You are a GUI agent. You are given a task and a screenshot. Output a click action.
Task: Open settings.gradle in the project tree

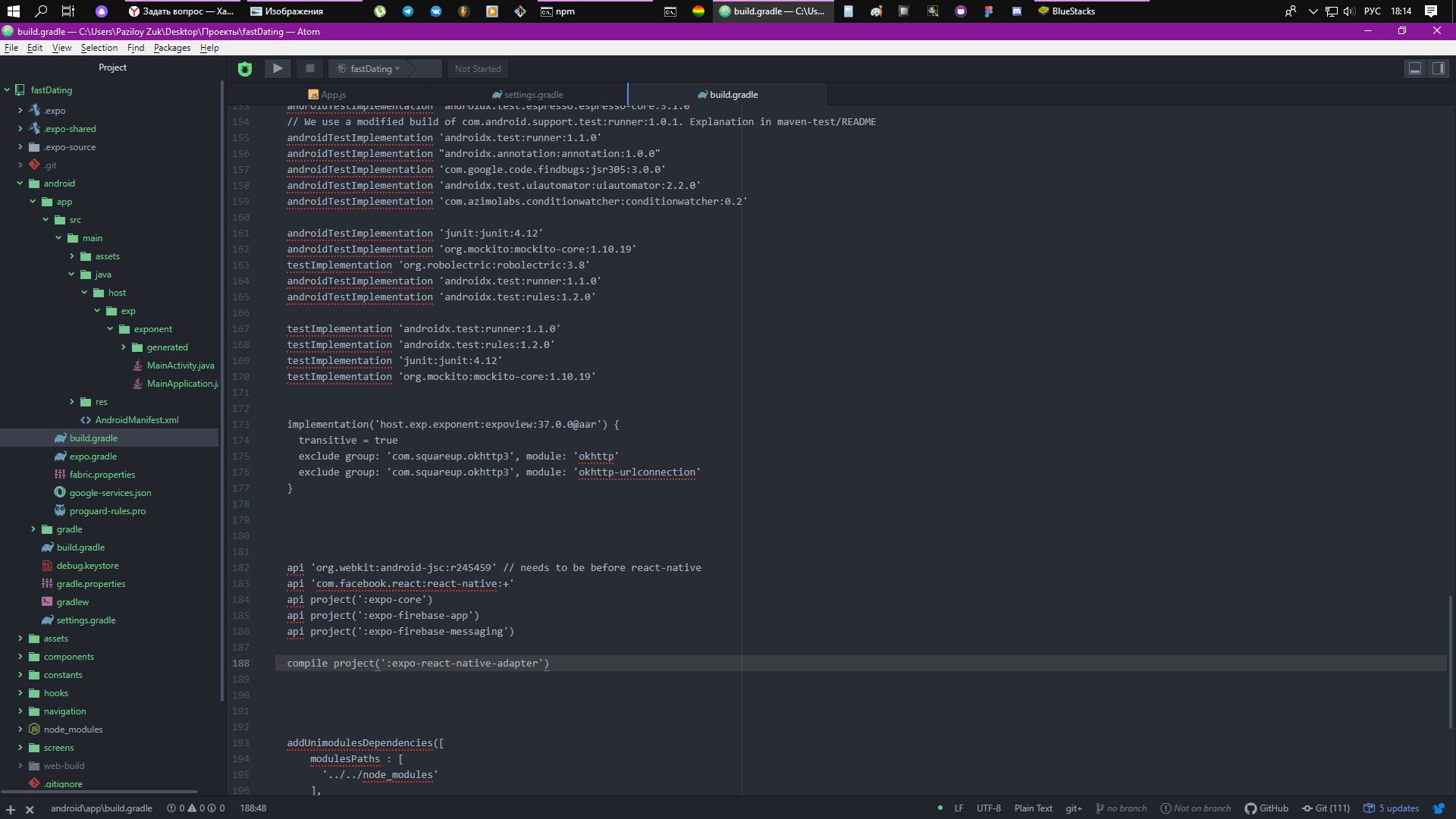tap(79, 620)
